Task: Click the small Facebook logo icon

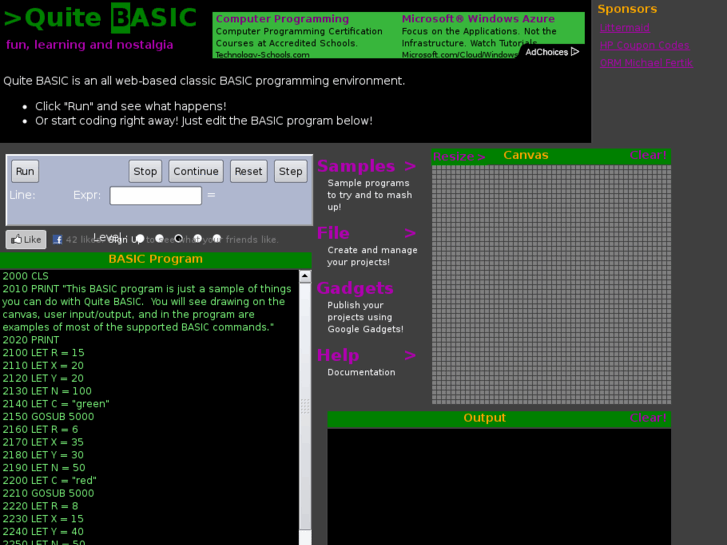Action: (x=57, y=239)
